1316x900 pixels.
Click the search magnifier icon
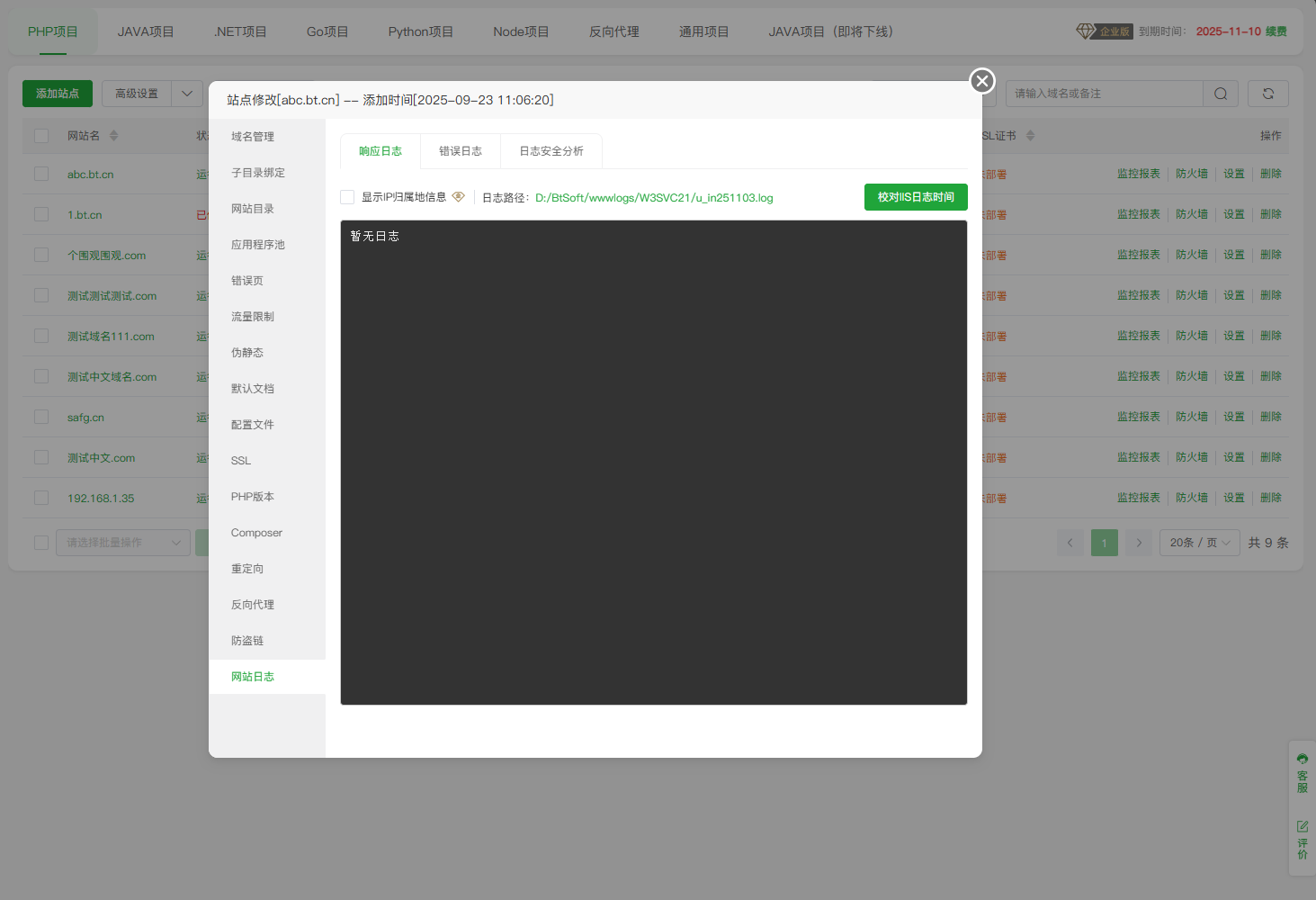[x=1220, y=93]
